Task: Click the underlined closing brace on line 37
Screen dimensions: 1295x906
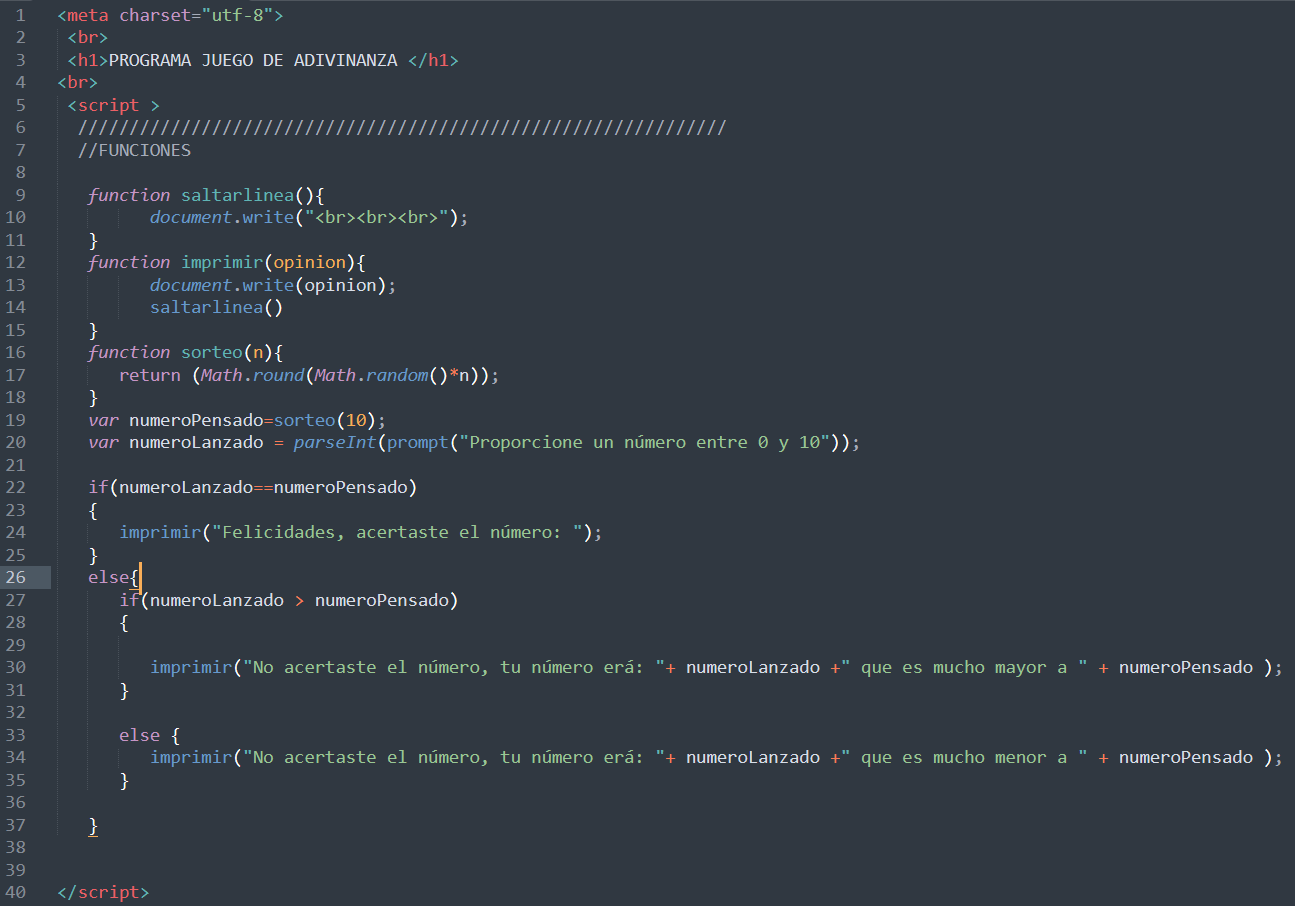Action: tap(93, 825)
